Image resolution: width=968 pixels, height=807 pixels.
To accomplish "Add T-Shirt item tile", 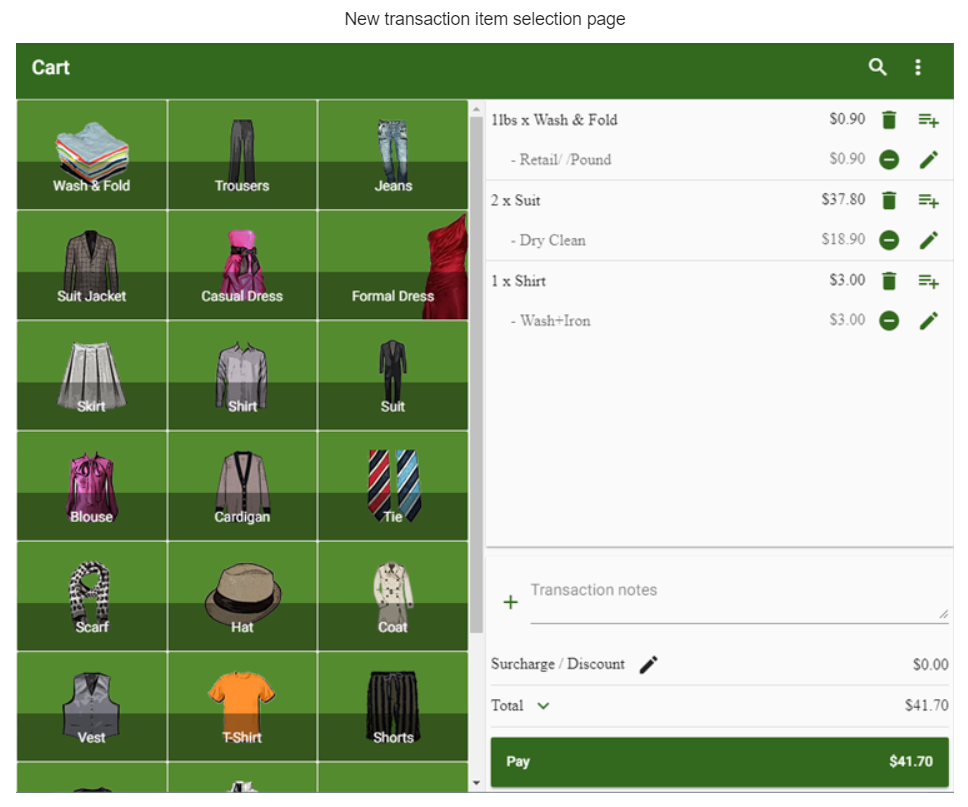I will (242, 706).
